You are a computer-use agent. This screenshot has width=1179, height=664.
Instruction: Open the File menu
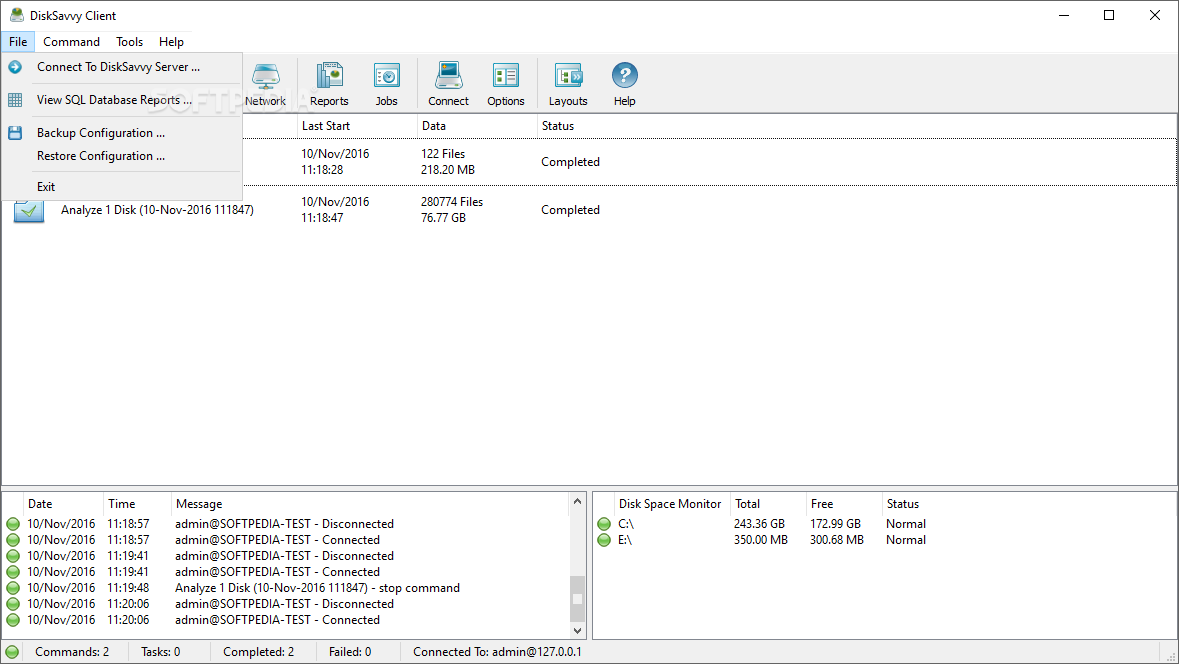[x=18, y=42]
